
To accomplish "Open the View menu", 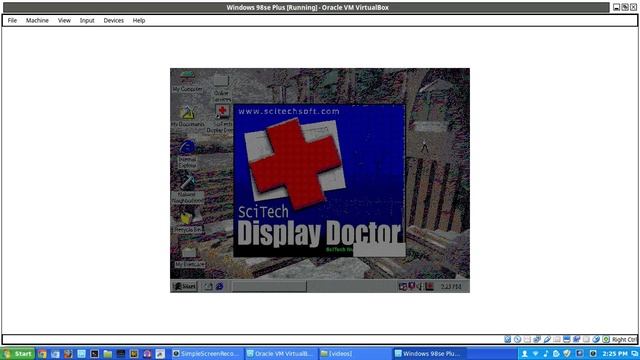I will click(64, 20).
